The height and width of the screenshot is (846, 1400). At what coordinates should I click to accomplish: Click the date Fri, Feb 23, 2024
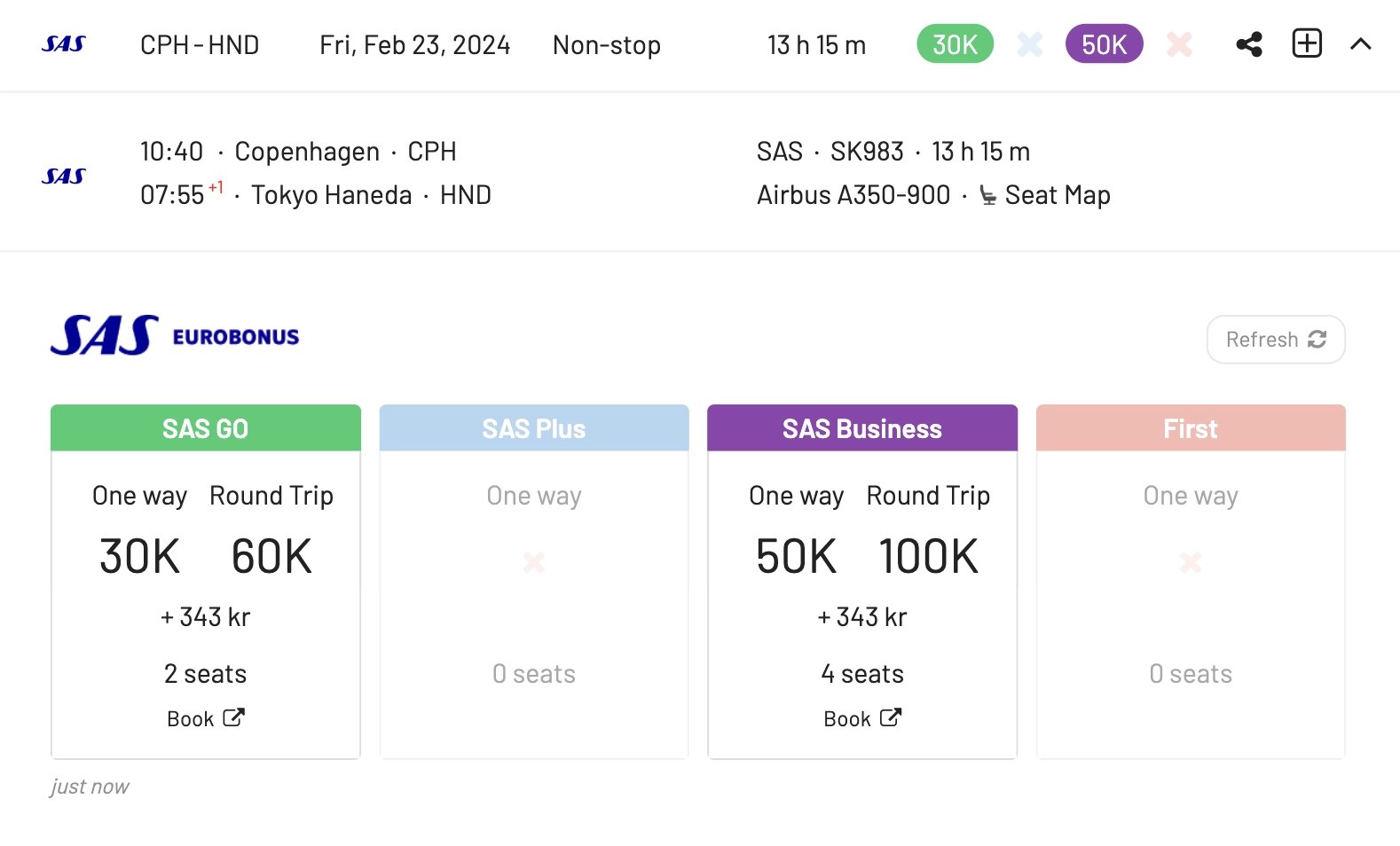[415, 45]
